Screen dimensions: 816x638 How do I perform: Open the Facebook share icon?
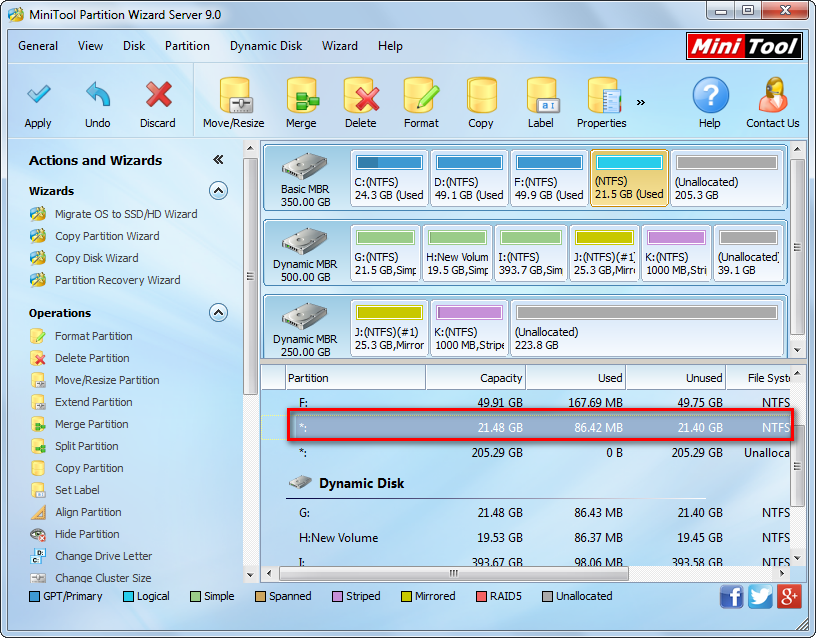point(731,596)
